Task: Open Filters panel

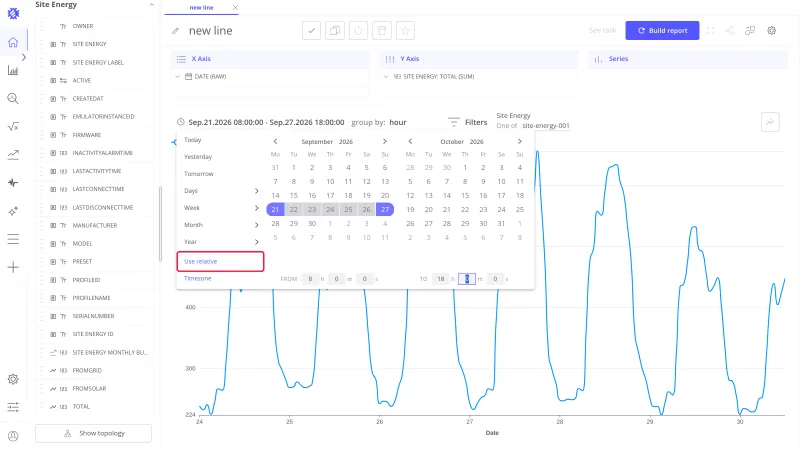Action: [x=468, y=122]
